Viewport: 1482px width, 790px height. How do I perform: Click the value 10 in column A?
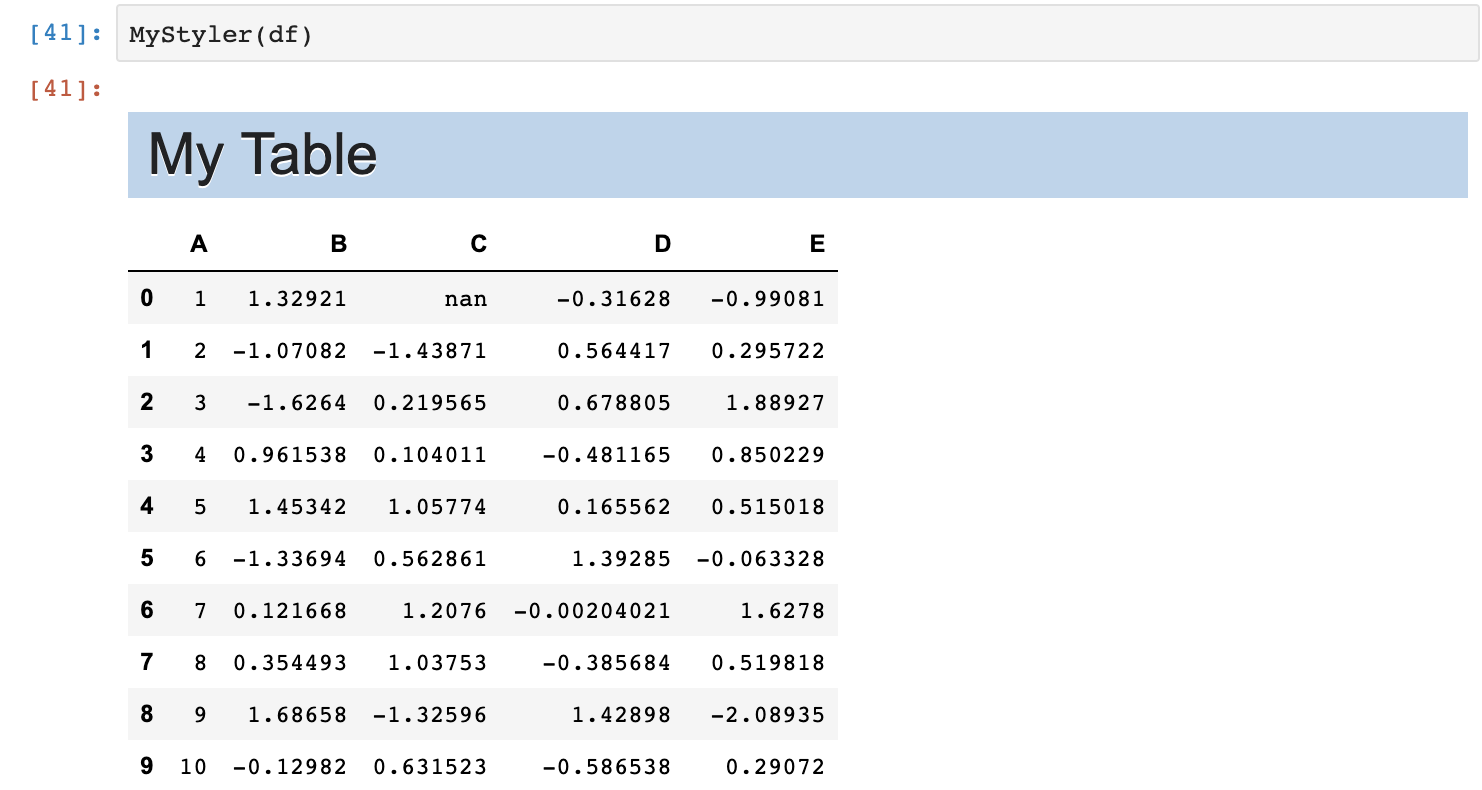(x=193, y=766)
